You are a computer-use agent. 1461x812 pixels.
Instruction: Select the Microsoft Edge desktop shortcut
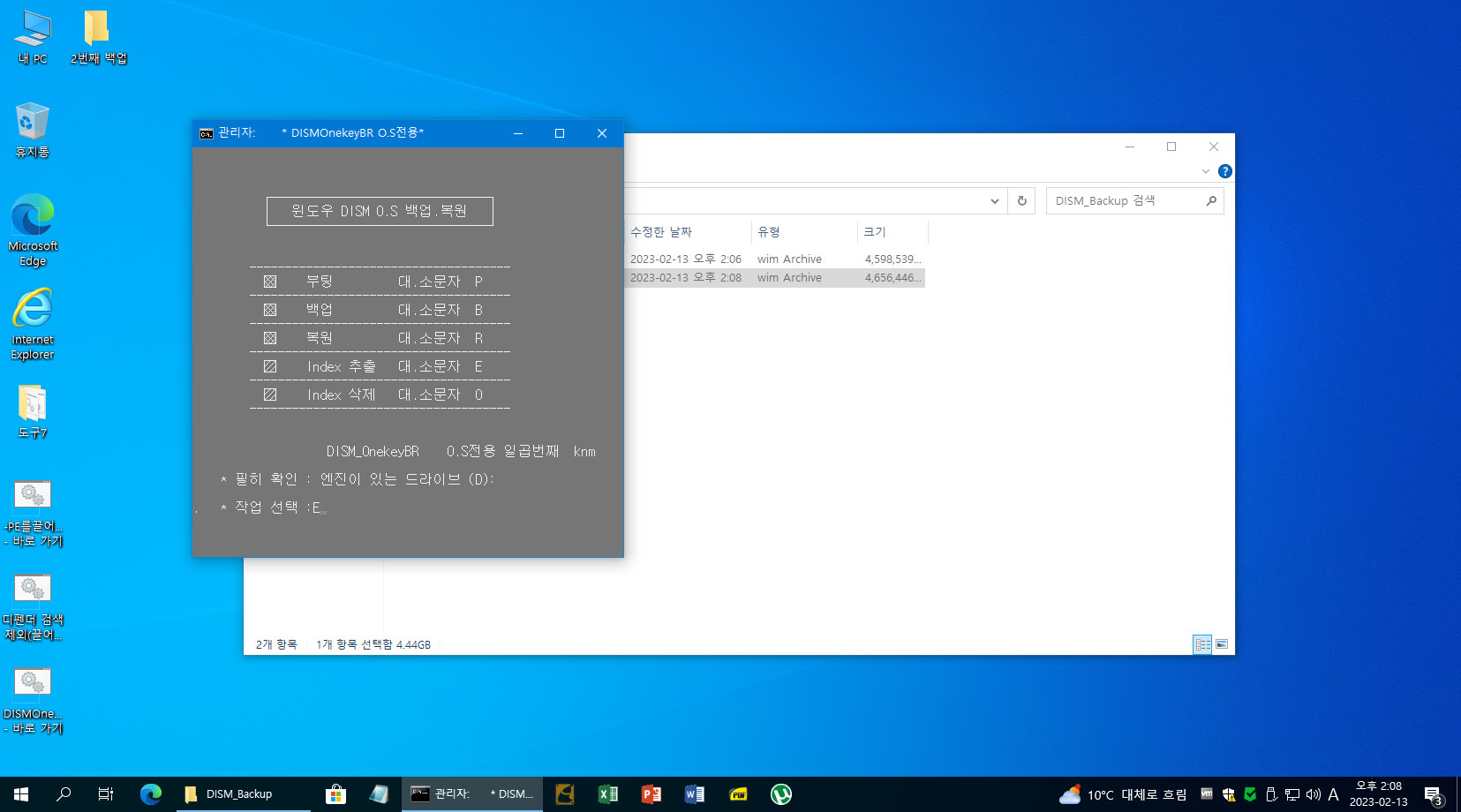(33, 230)
